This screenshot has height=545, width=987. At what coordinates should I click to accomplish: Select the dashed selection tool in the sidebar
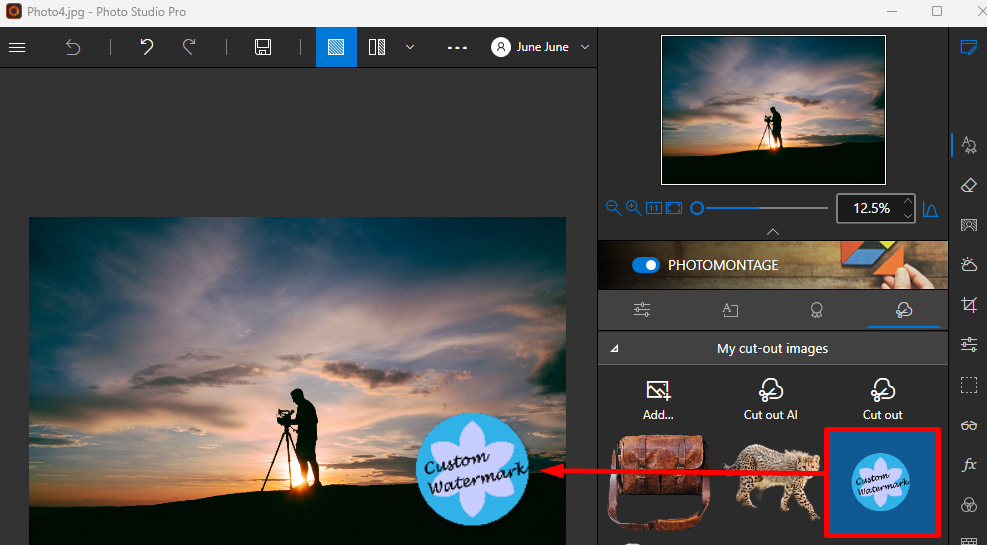pyautogui.click(x=969, y=385)
